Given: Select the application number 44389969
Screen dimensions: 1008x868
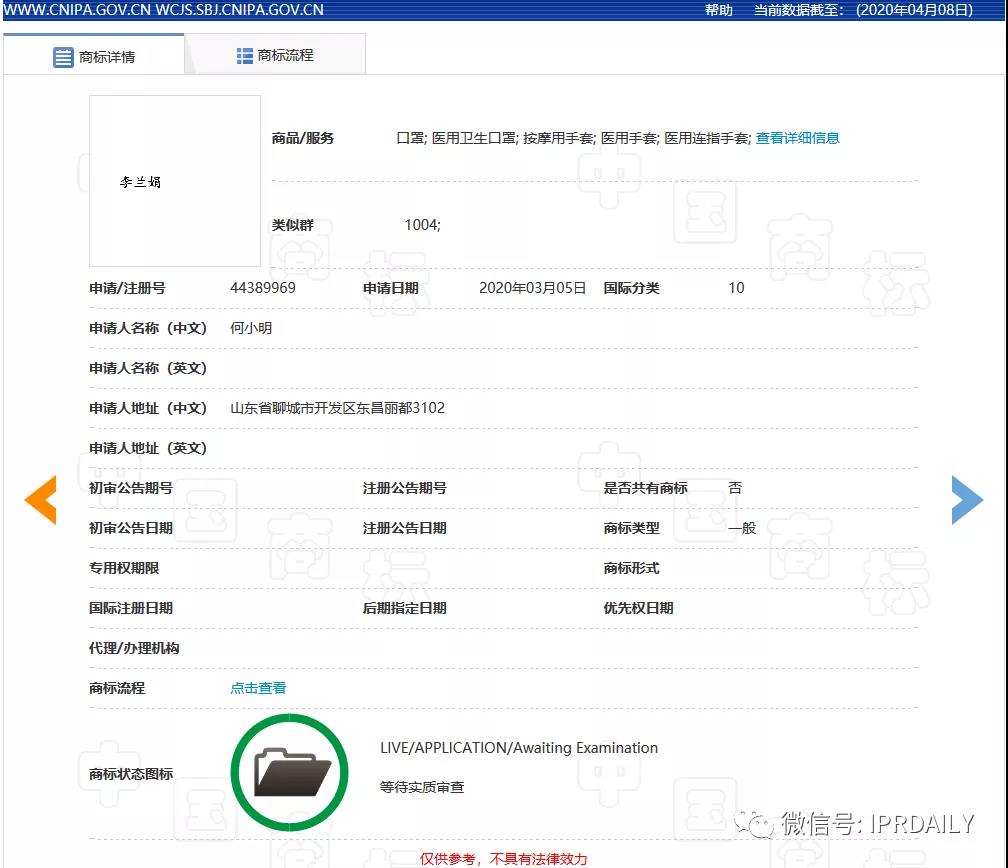Looking at the screenshot, I should coord(263,288).
